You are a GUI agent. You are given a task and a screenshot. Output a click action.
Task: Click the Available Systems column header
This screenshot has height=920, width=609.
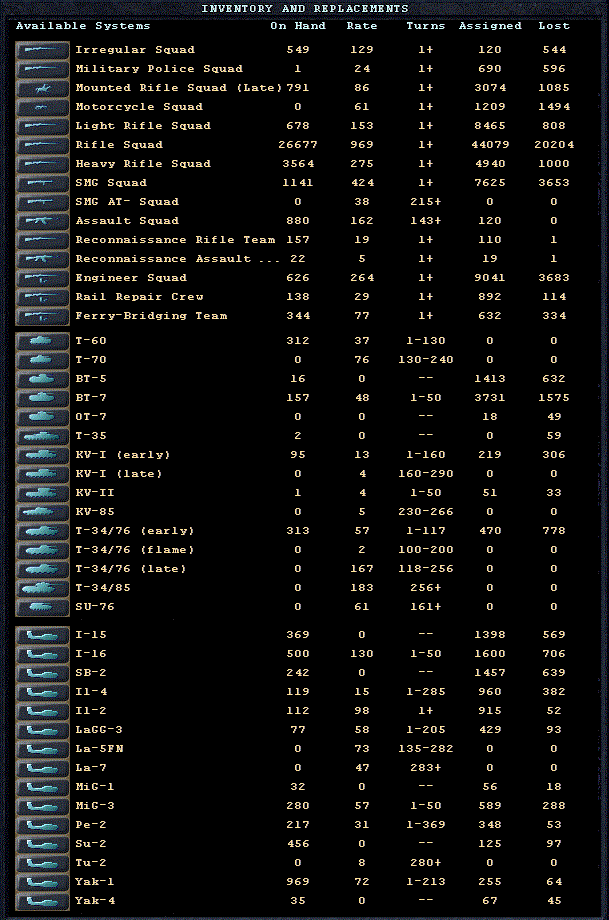coord(83,26)
